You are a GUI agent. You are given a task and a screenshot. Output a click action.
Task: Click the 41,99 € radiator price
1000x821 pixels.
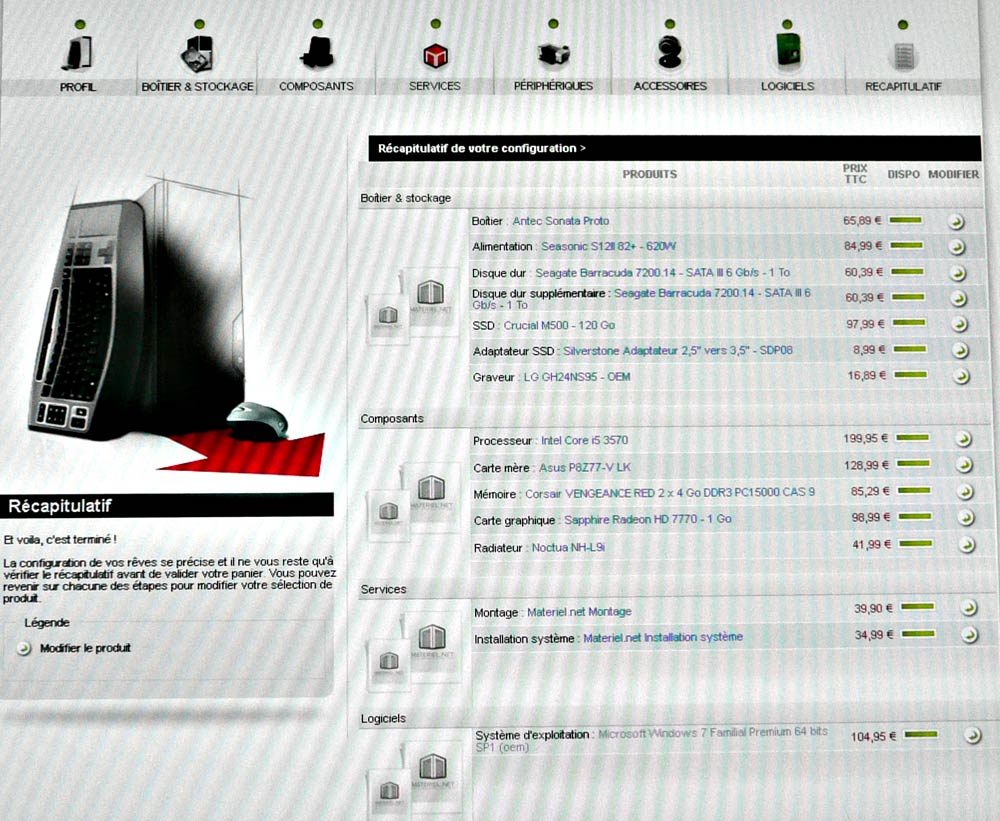click(x=871, y=545)
